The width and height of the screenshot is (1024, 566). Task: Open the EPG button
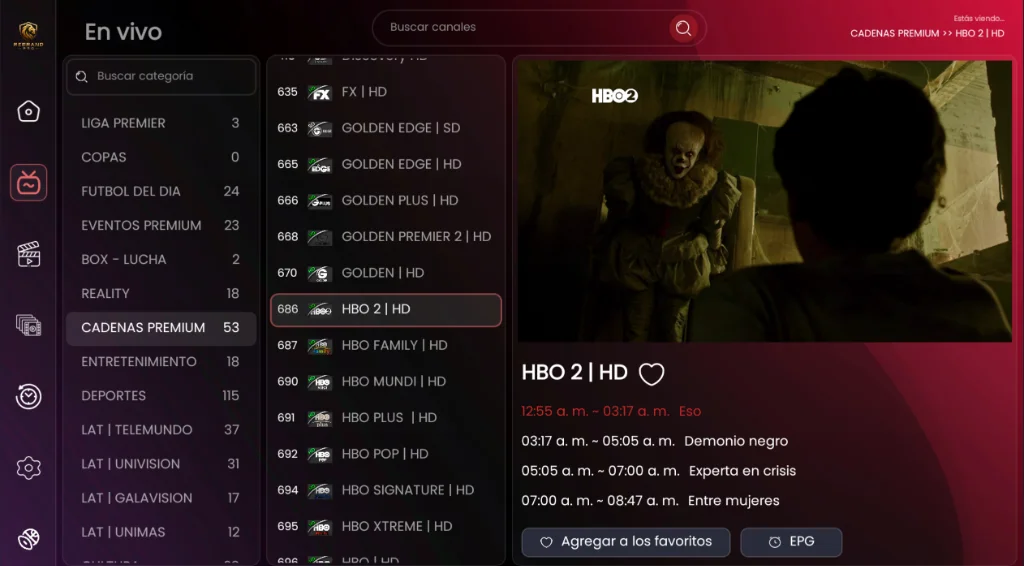pos(791,542)
